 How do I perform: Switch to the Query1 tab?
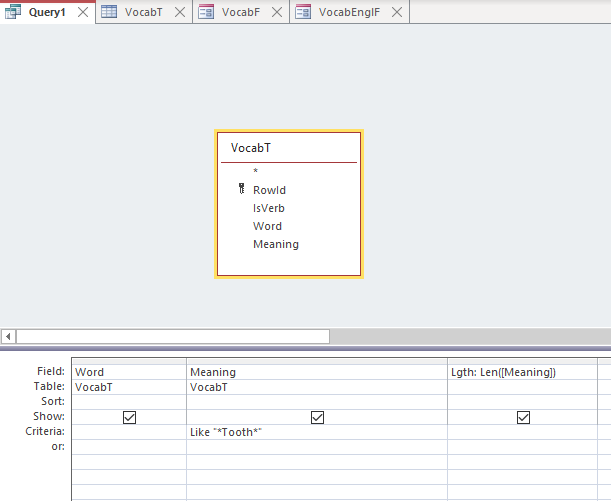[x=47, y=12]
